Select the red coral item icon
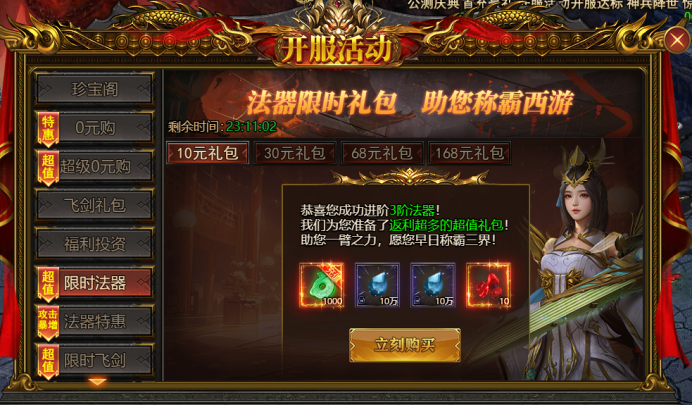Screen dimensions: 692x405 tap(488, 285)
